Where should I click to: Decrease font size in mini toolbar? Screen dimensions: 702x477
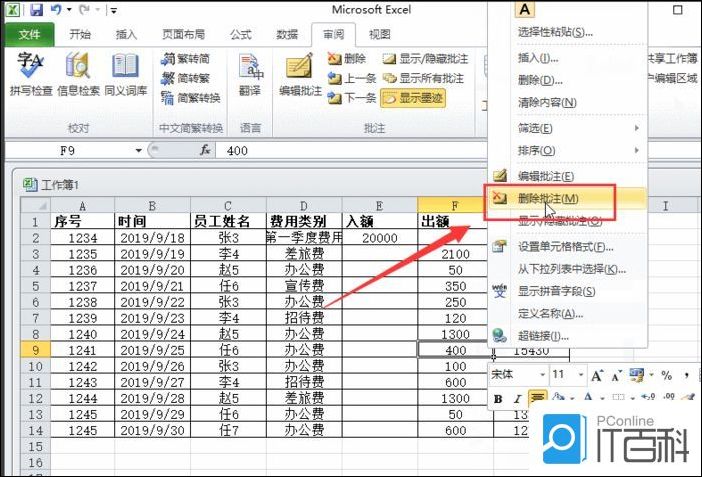617,376
